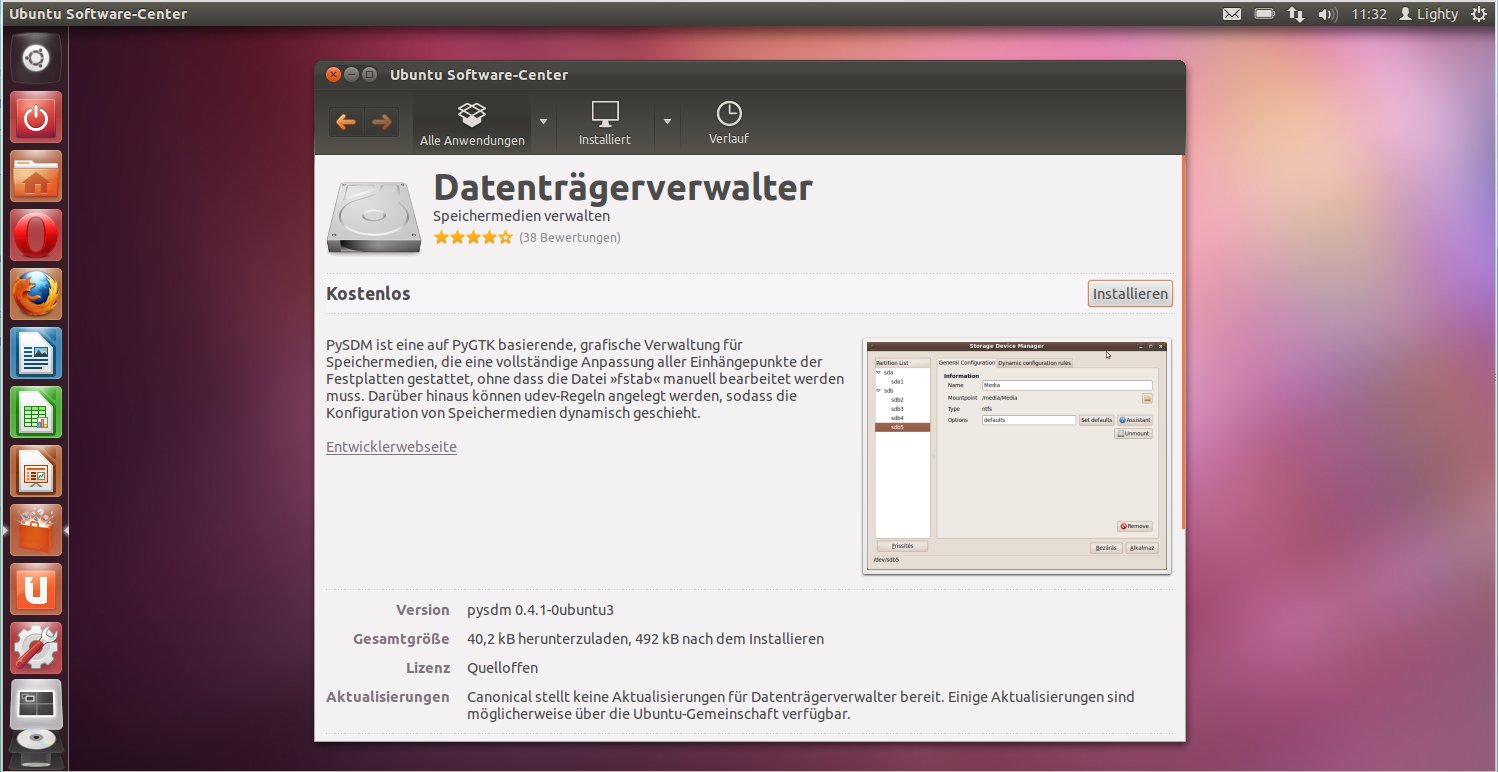Go back with the left arrow button
Screen dimensions: 1498x772
tap(346, 122)
